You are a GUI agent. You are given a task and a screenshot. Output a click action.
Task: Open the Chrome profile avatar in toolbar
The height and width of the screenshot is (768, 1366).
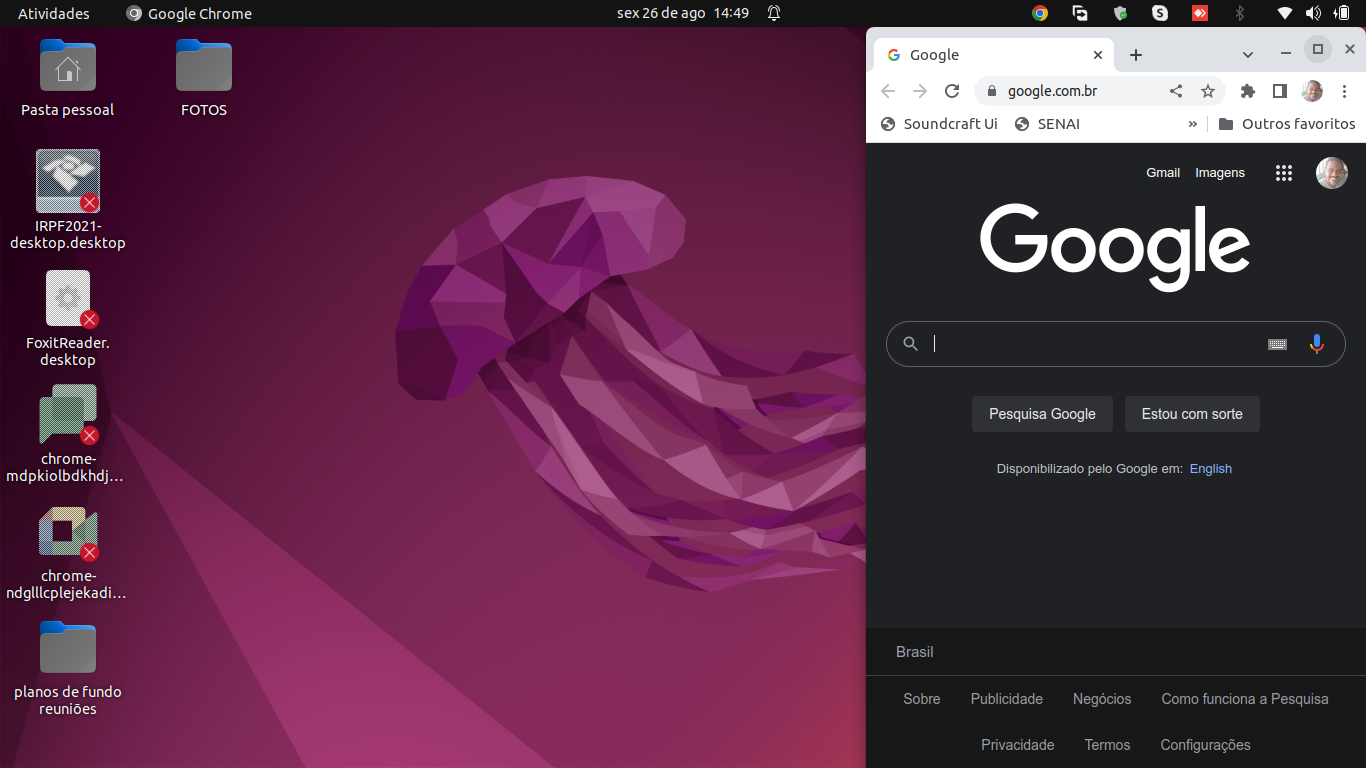click(1312, 91)
